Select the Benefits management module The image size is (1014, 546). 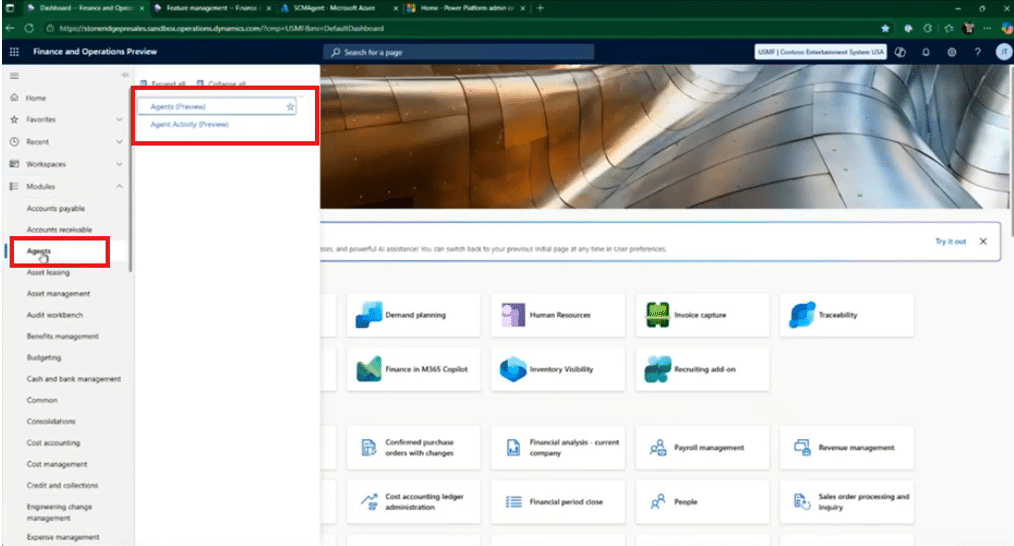(x=63, y=336)
